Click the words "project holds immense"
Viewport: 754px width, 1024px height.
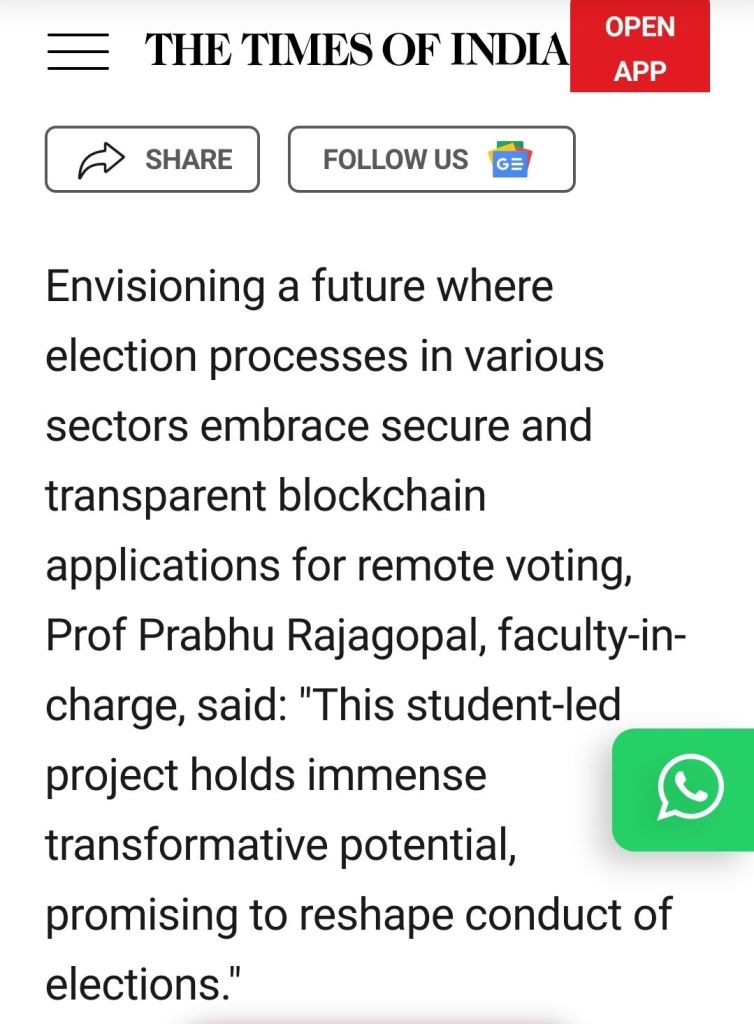coord(265,775)
